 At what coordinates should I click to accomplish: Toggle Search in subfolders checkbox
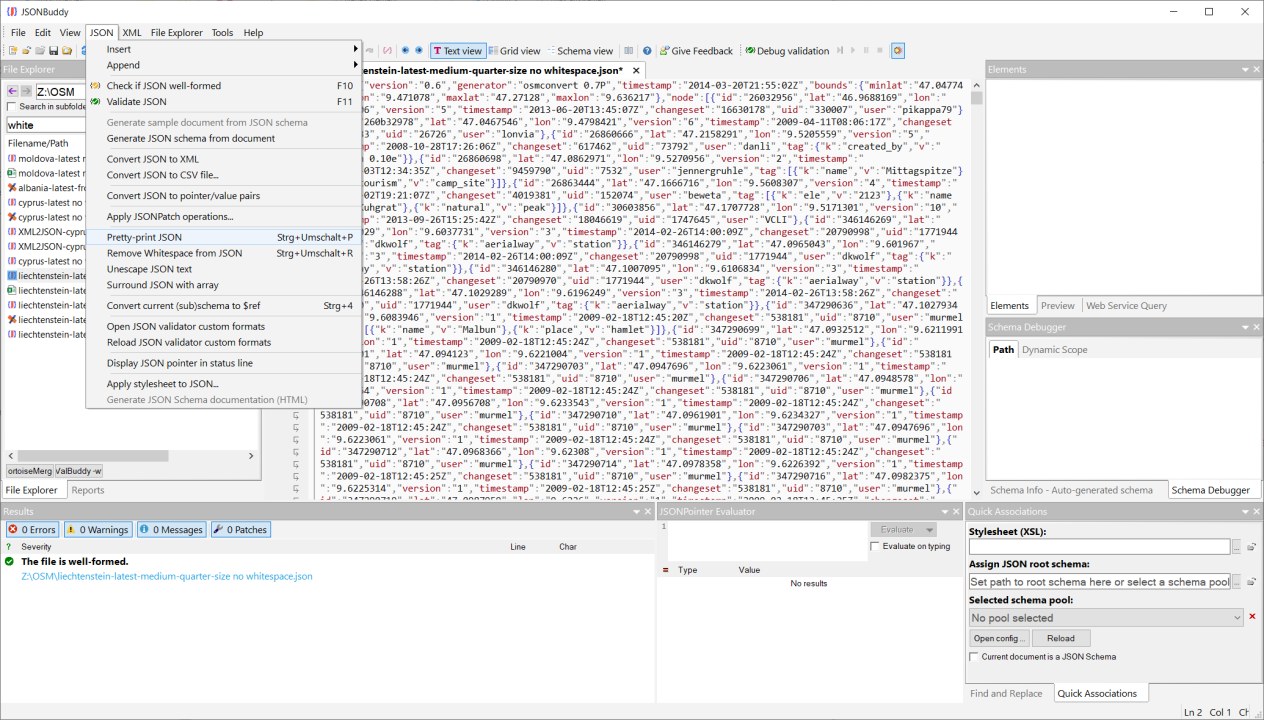(x=12, y=107)
